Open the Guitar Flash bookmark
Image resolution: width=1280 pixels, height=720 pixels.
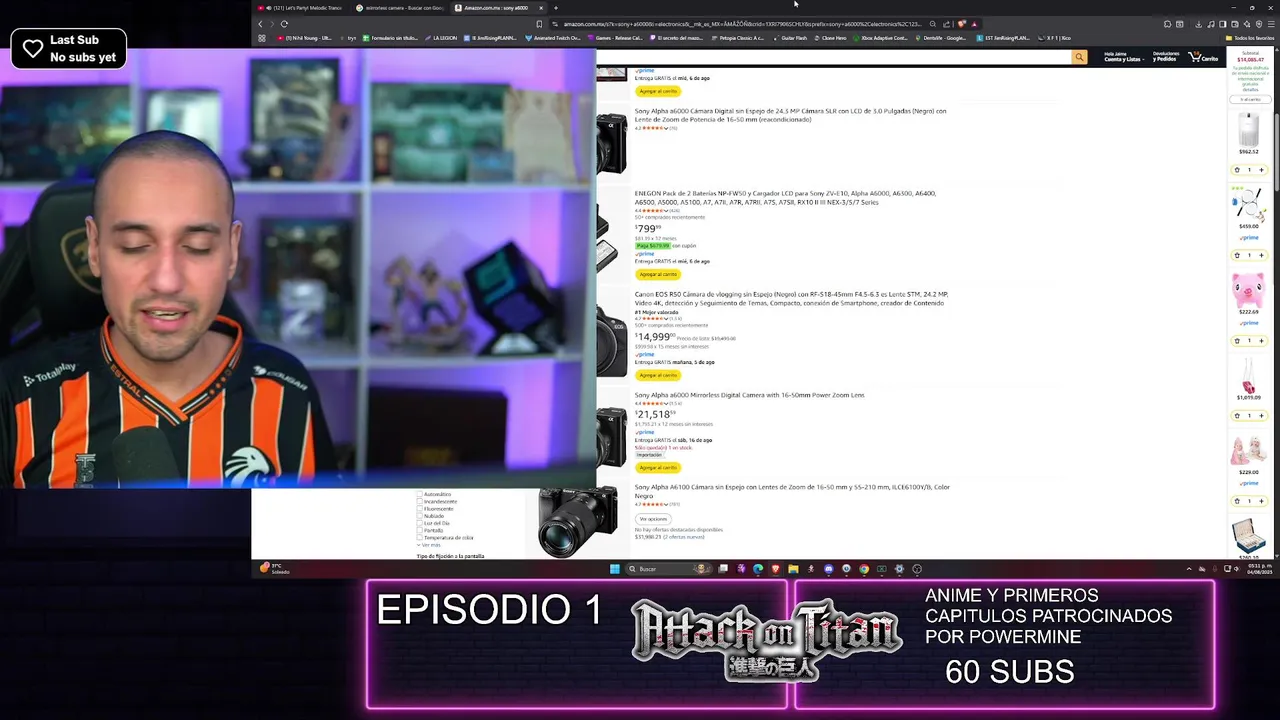(789, 38)
